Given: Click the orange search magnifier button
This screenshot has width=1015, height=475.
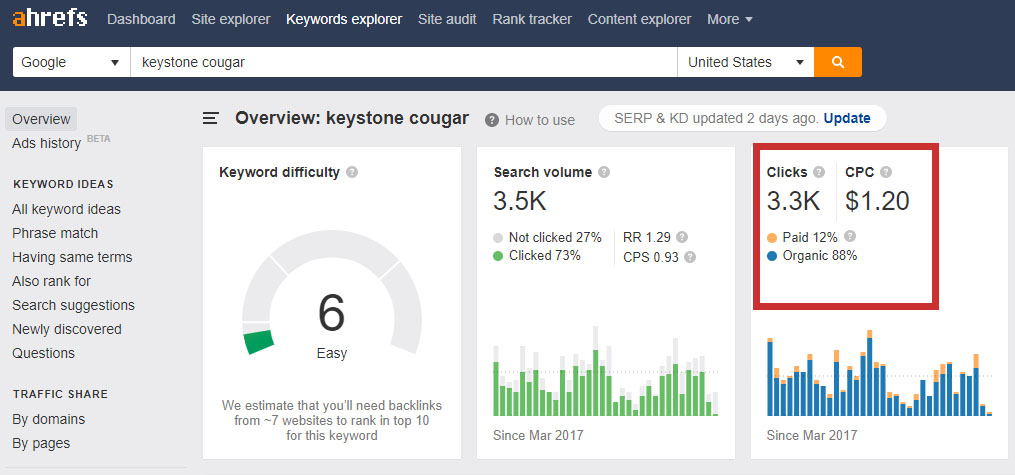Looking at the screenshot, I should pos(838,62).
